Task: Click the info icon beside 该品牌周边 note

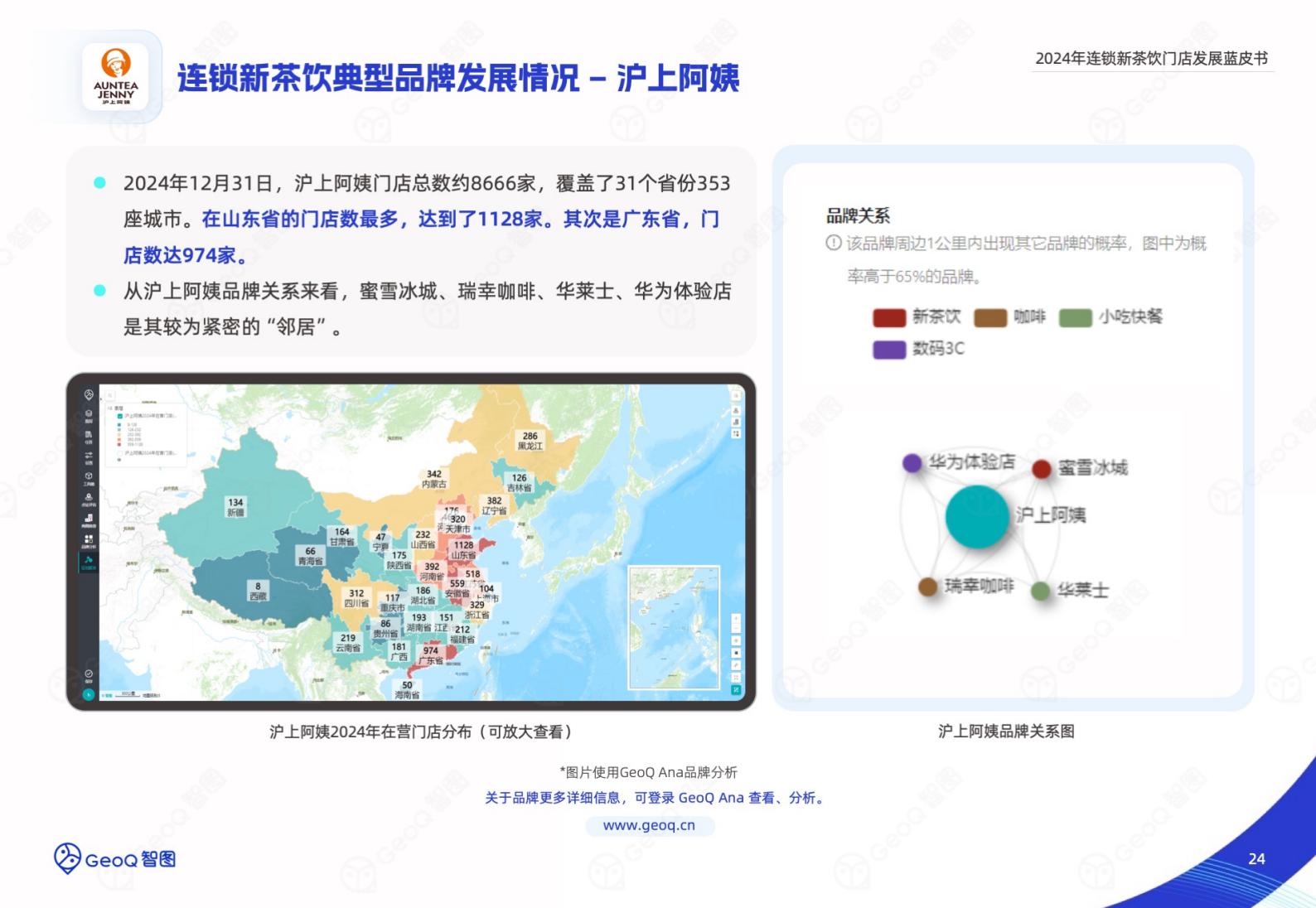Action: [x=834, y=243]
